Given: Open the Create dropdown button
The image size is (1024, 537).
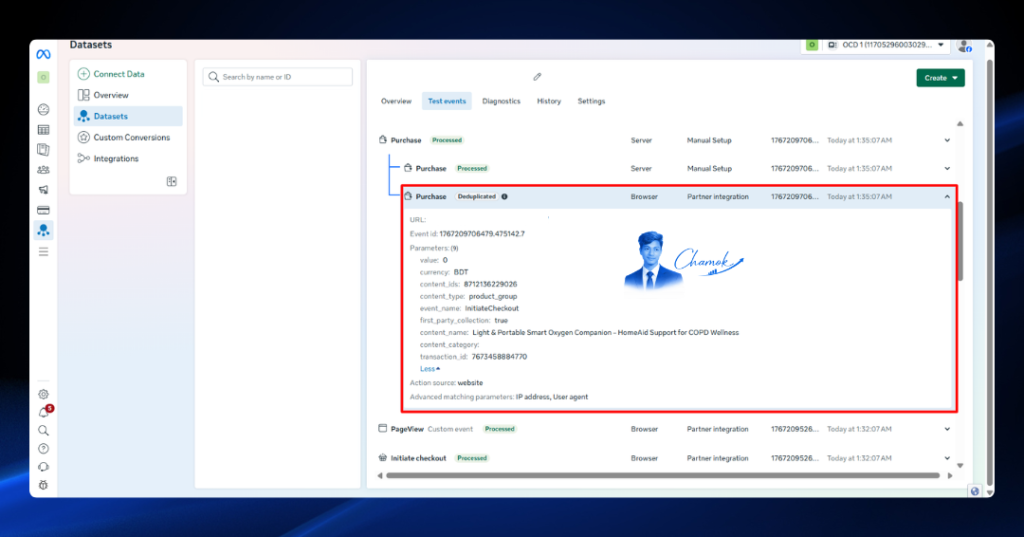Looking at the screenshot, I should point(940,78).
